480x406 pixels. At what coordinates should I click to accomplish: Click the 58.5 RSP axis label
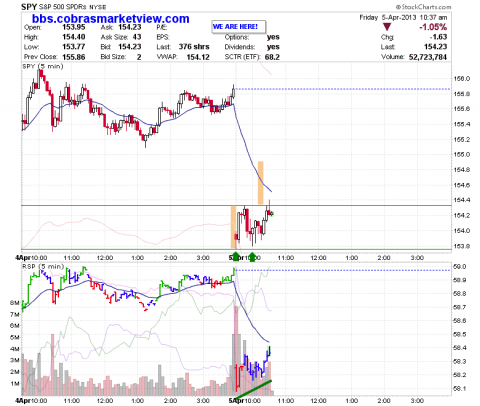click(x=460, y=334)
